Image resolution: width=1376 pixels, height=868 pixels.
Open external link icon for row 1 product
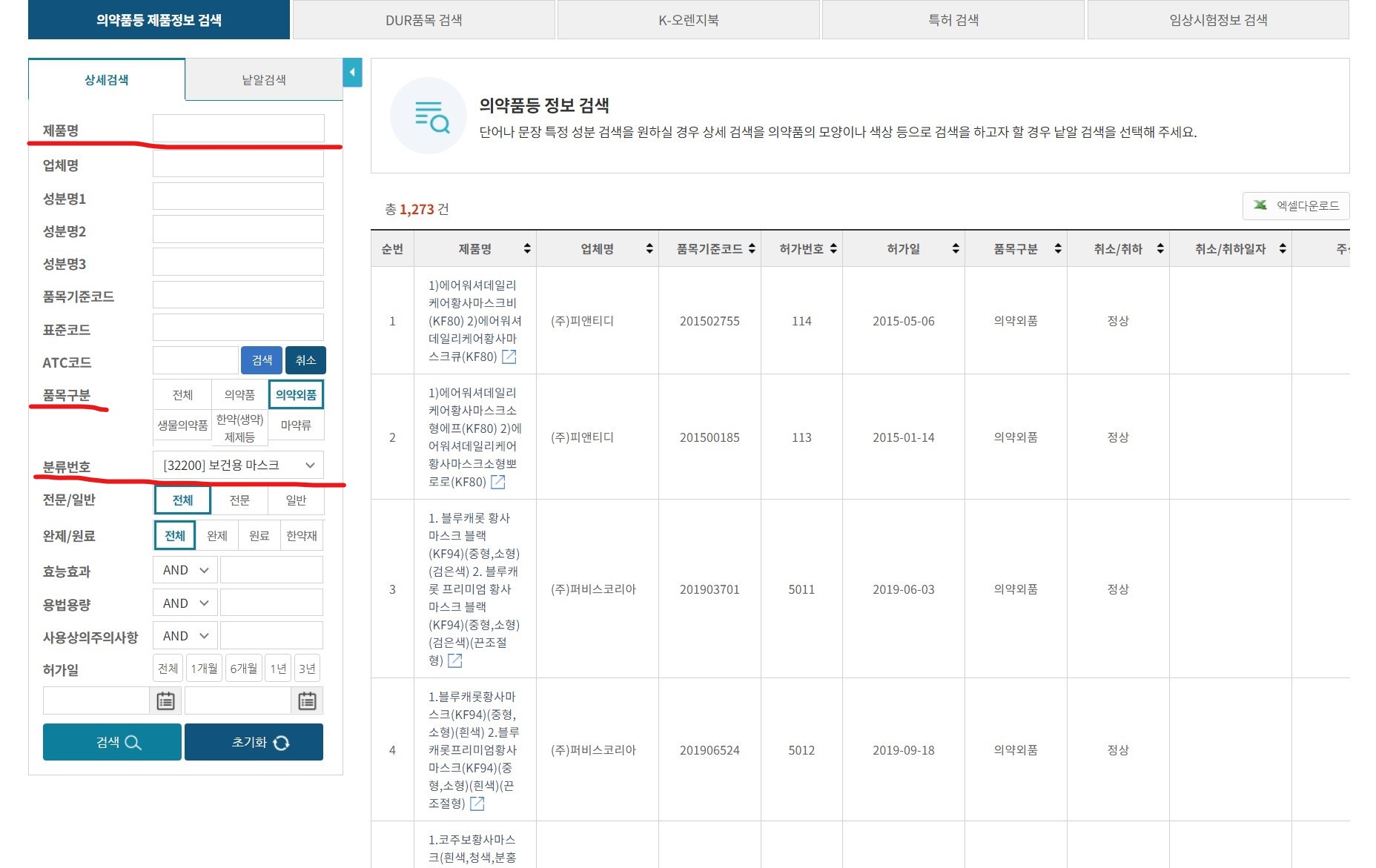509,357
